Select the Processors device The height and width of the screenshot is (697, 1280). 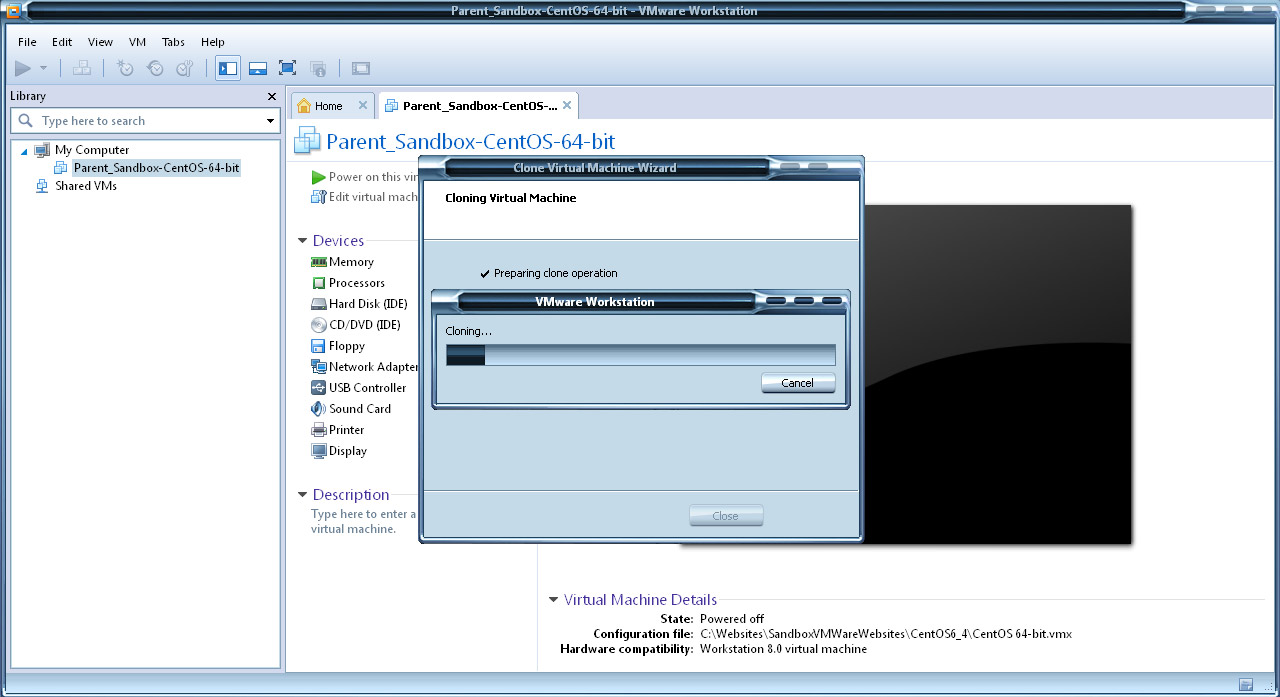point(357,283)
